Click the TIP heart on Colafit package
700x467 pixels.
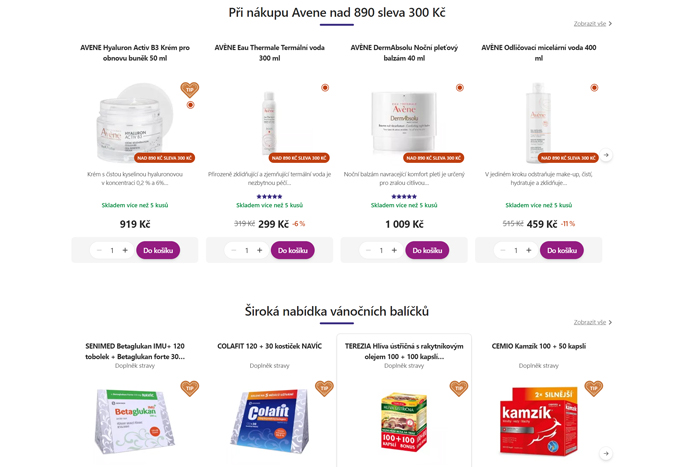point(324,388)
